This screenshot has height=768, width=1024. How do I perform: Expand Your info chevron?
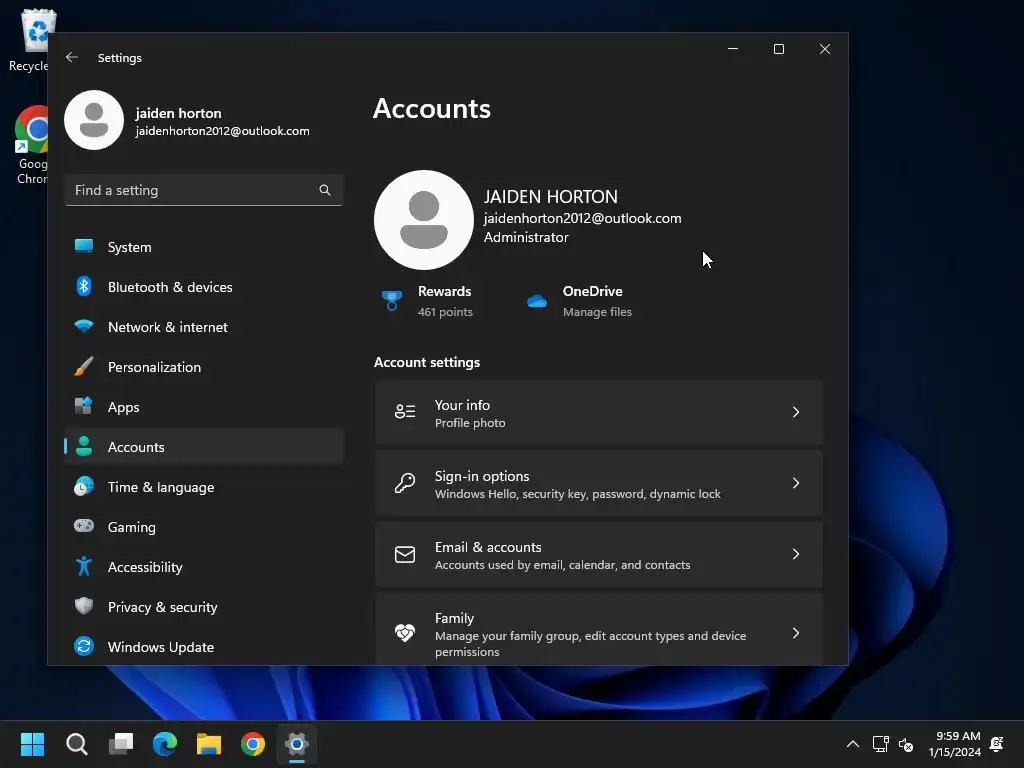pyautogui.click(x=795, y=411)
